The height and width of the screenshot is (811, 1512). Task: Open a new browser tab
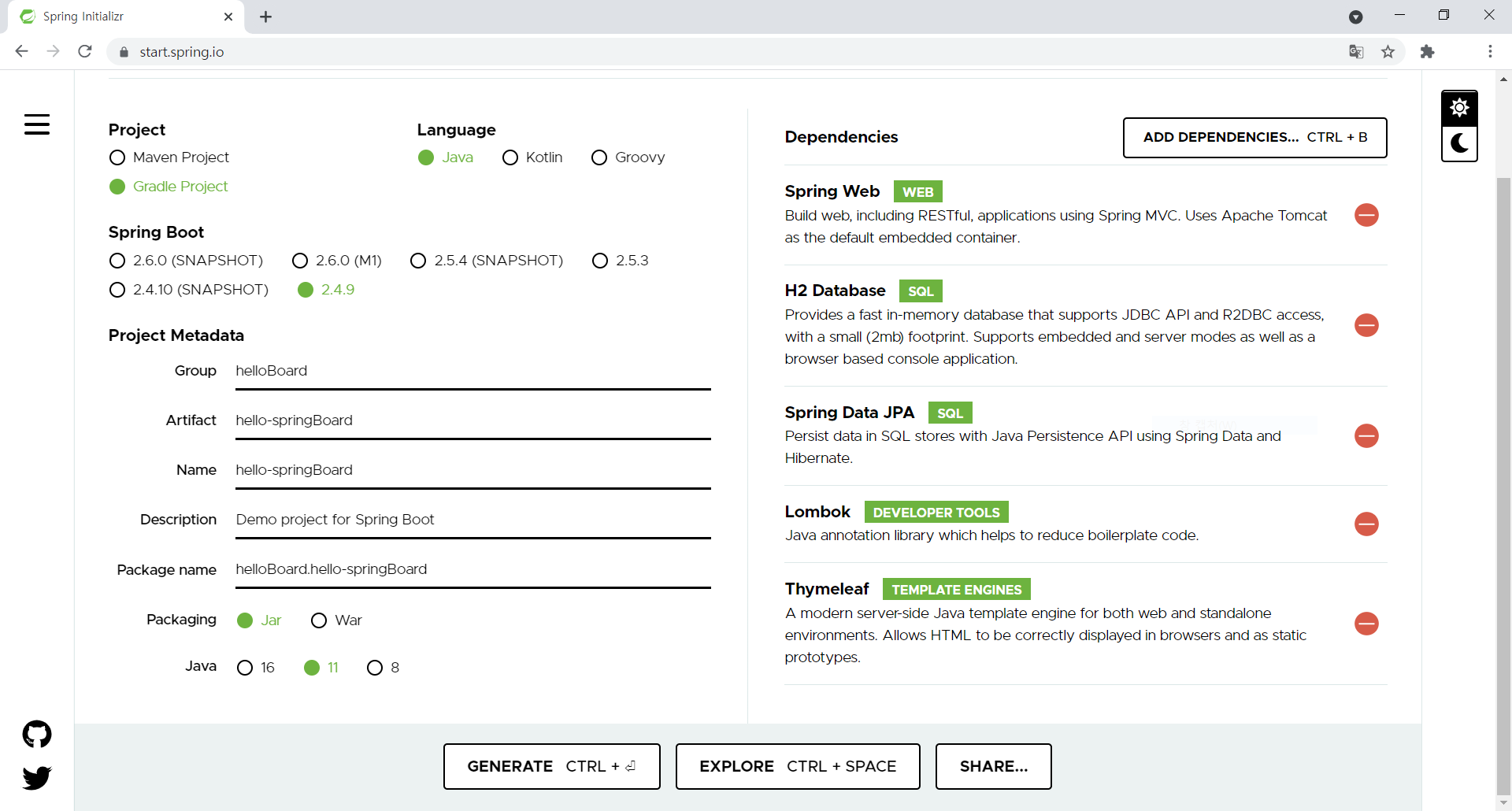pyautogui.click(x=266, y=17)
